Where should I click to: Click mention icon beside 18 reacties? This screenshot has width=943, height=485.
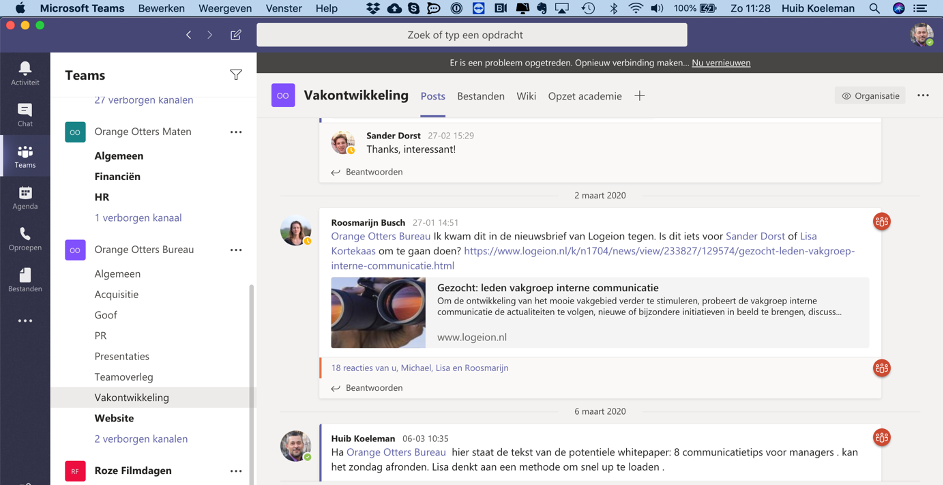pyautogui.click(x=882, y=368)
